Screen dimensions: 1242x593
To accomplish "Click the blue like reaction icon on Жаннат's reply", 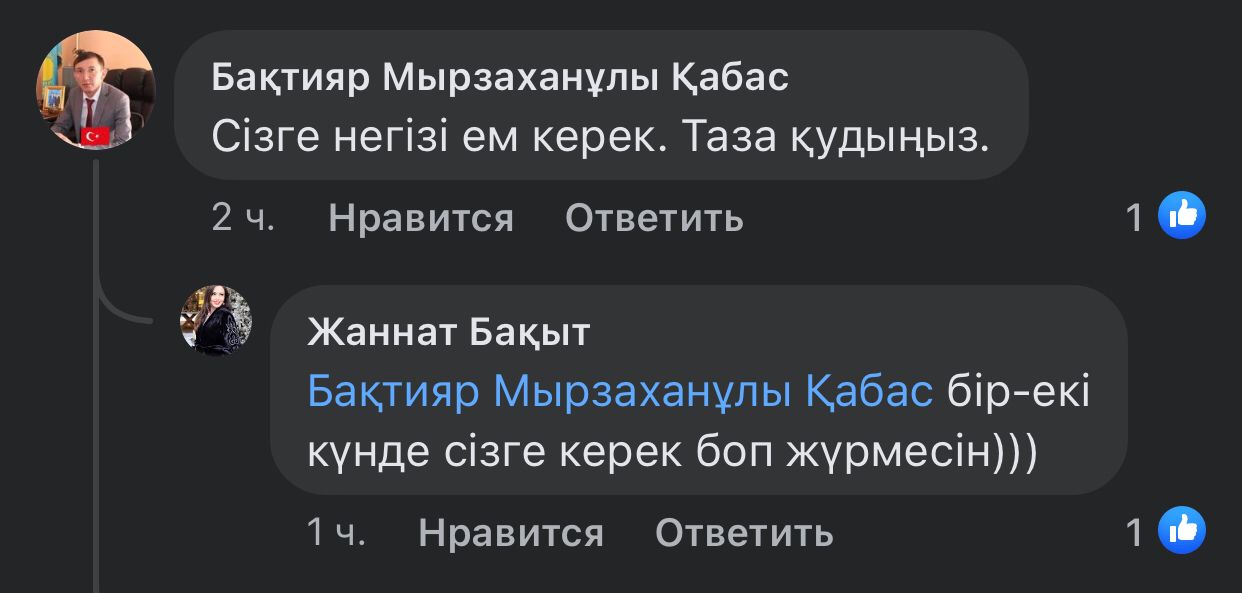I will pos(1181,531).
